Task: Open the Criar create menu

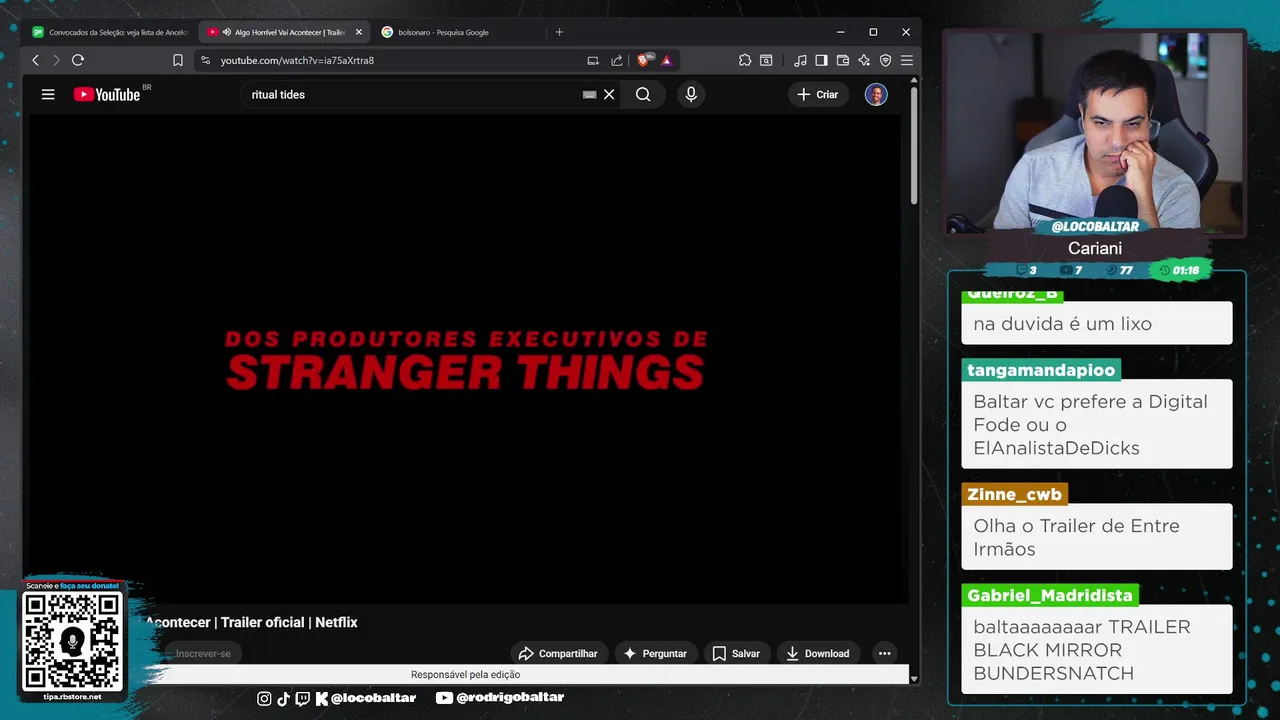Action: [x=818, y=94]
